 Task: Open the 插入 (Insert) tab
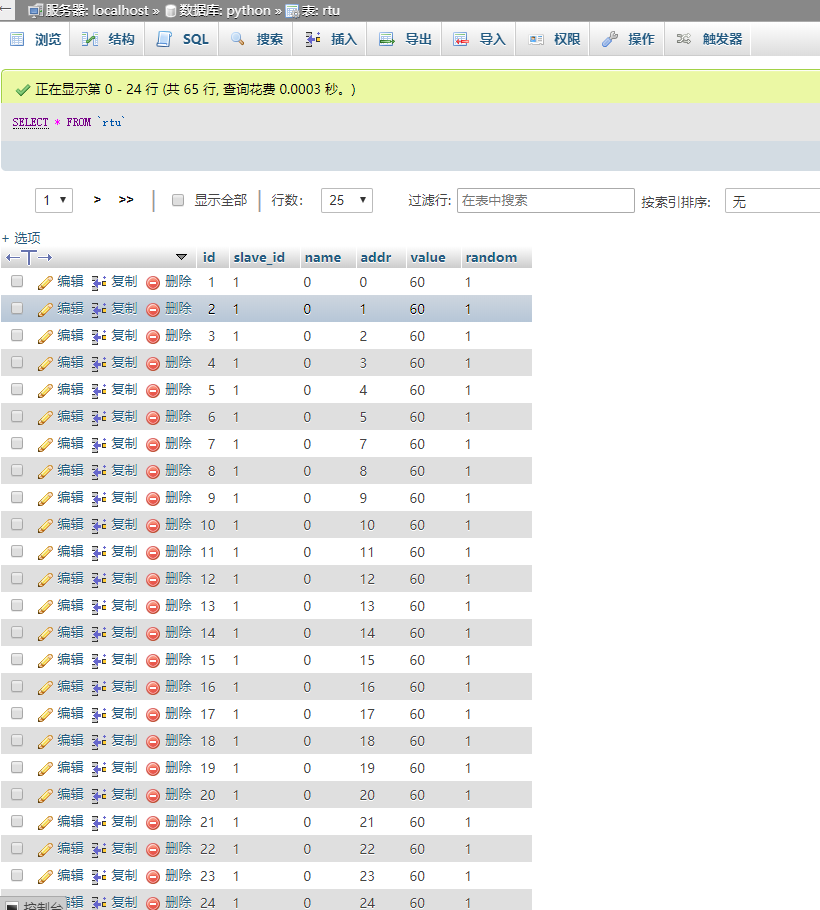click(x=330, y=39)
